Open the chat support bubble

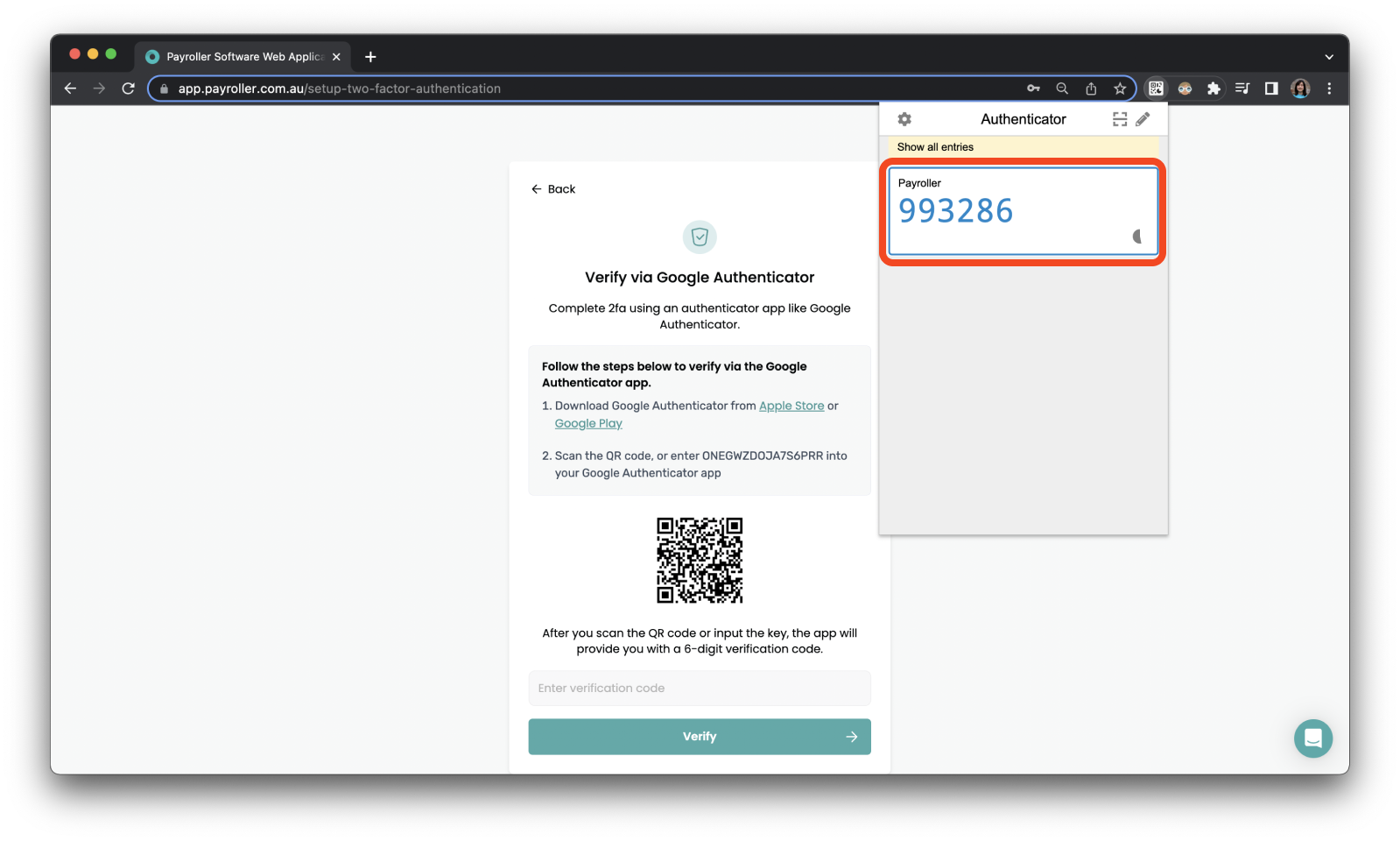pyautogui.click(x=1313, y=739)
